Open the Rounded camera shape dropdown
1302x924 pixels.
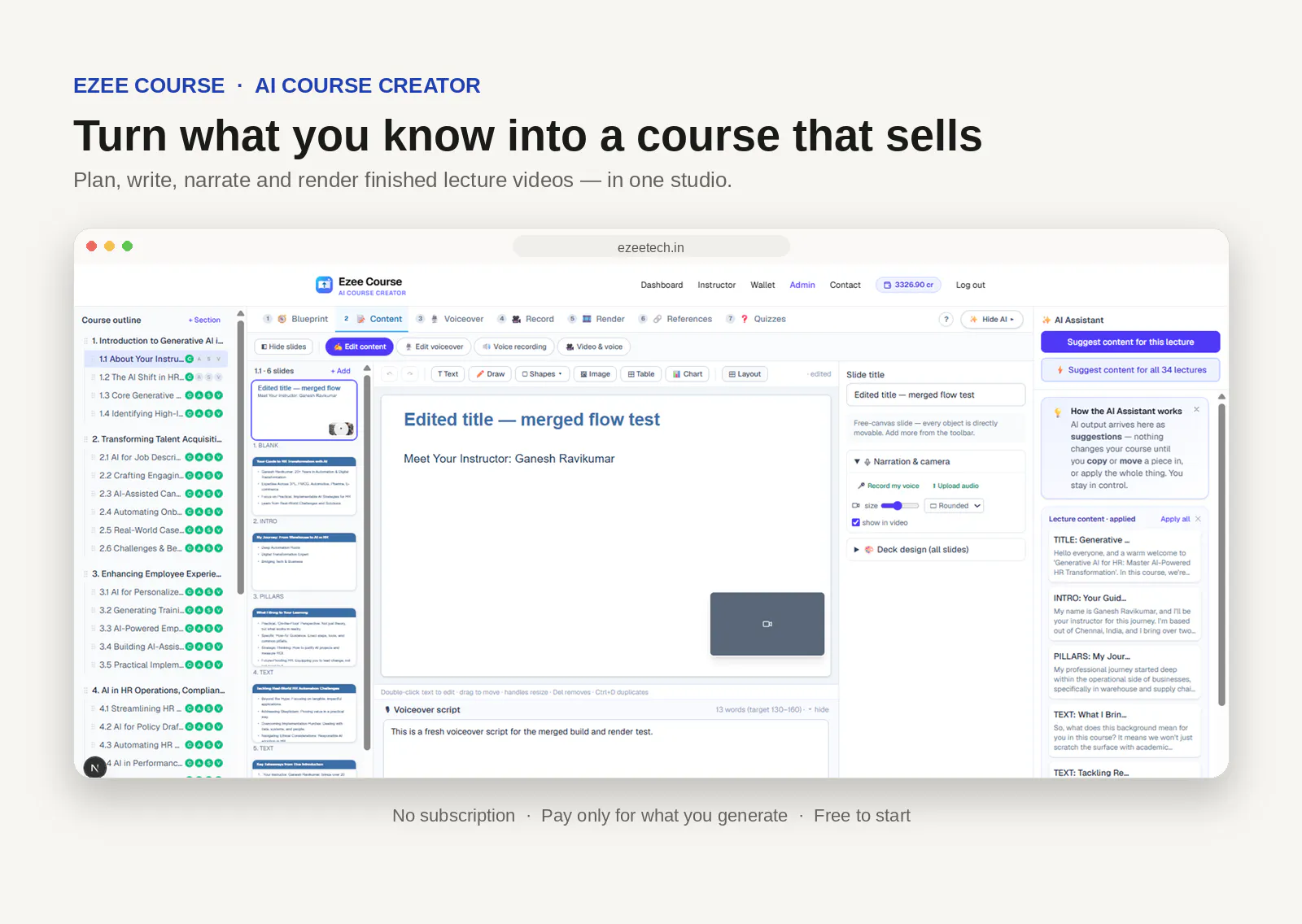click(x=955, y=506)
